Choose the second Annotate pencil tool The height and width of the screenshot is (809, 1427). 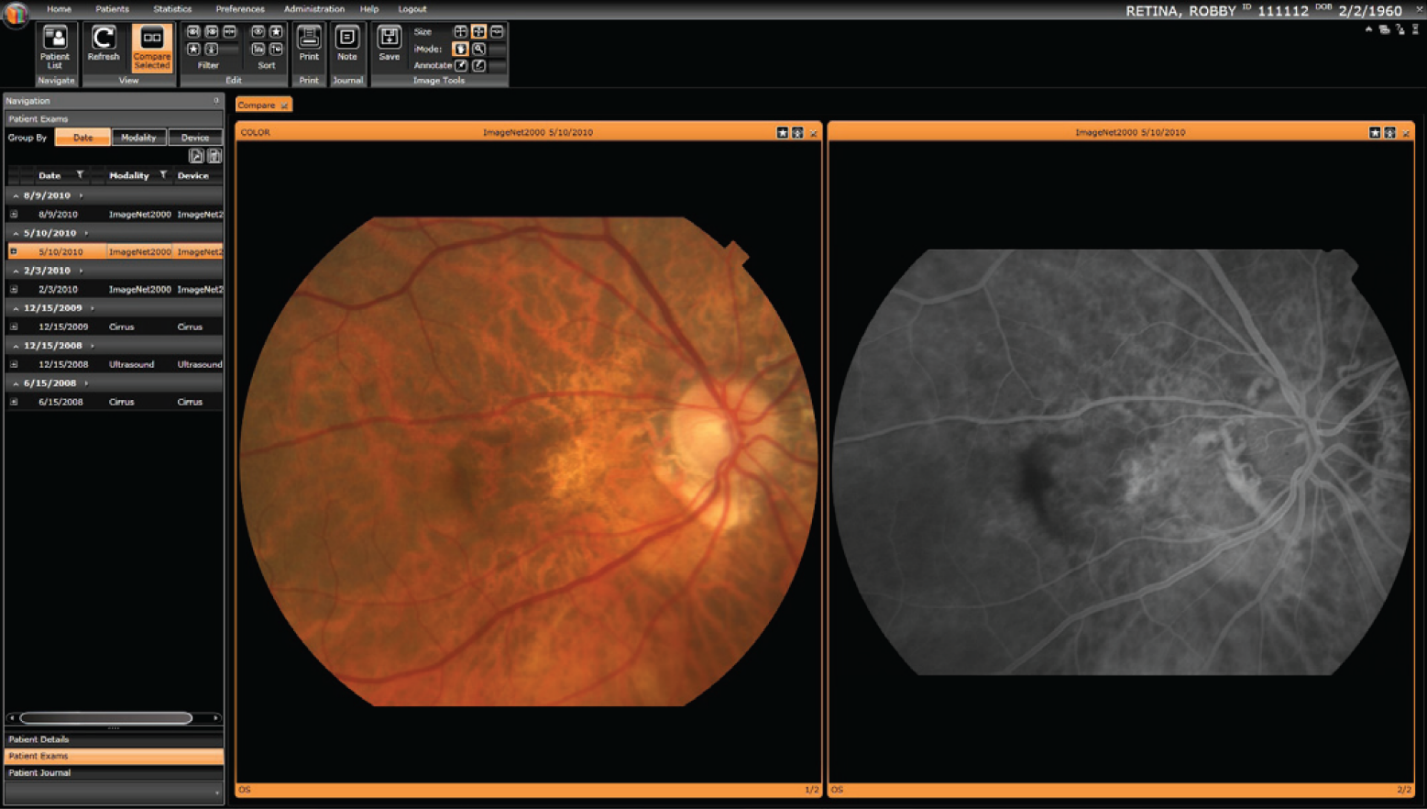pyautogui.click(x=479, y=65)
